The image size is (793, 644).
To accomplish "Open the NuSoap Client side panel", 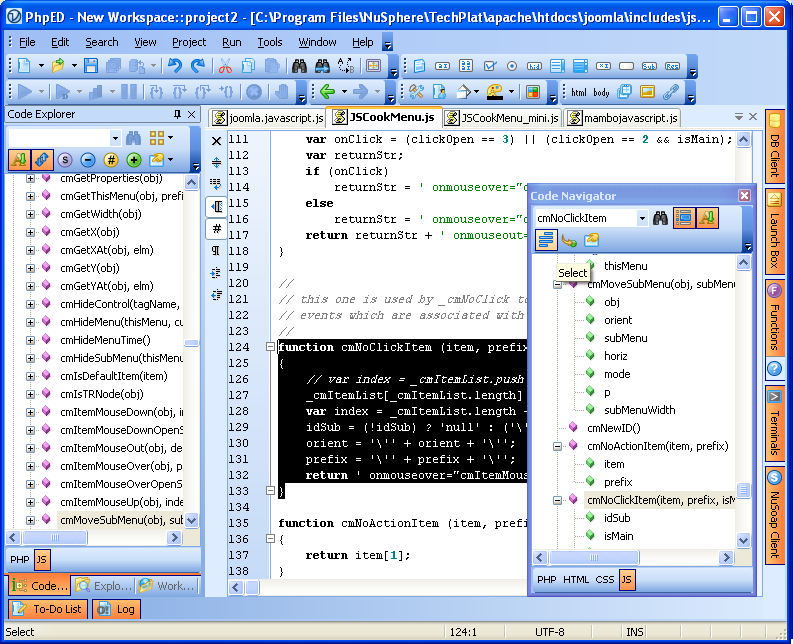I will point(775,514).
